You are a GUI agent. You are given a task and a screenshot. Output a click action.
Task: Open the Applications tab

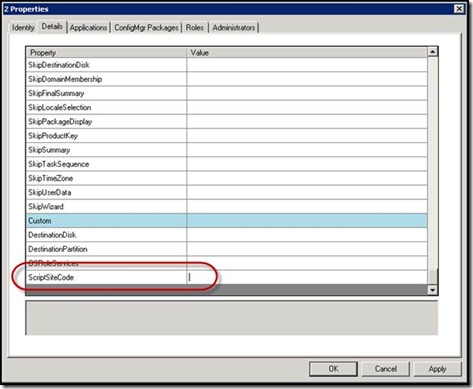88,28
